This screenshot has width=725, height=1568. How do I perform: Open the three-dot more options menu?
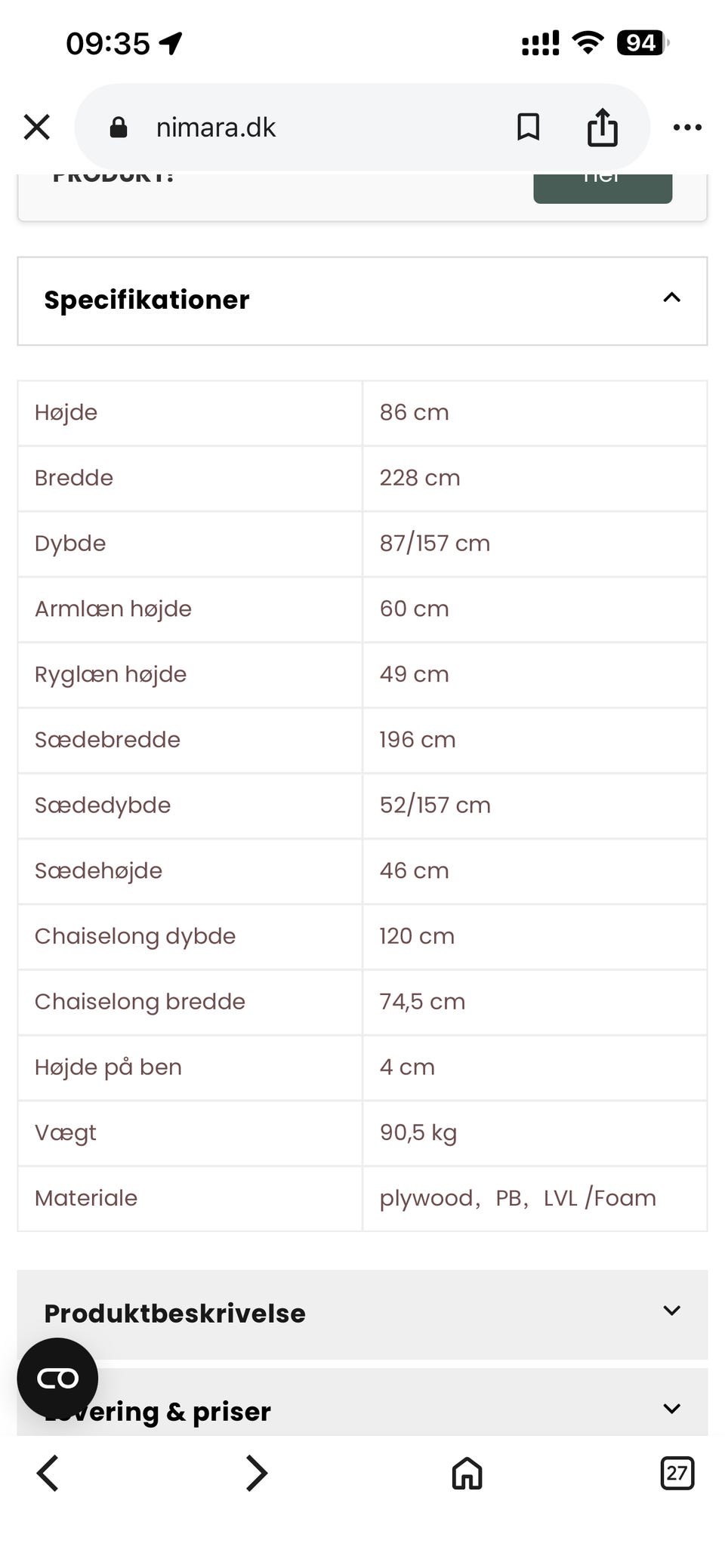(x=687, y=127)
